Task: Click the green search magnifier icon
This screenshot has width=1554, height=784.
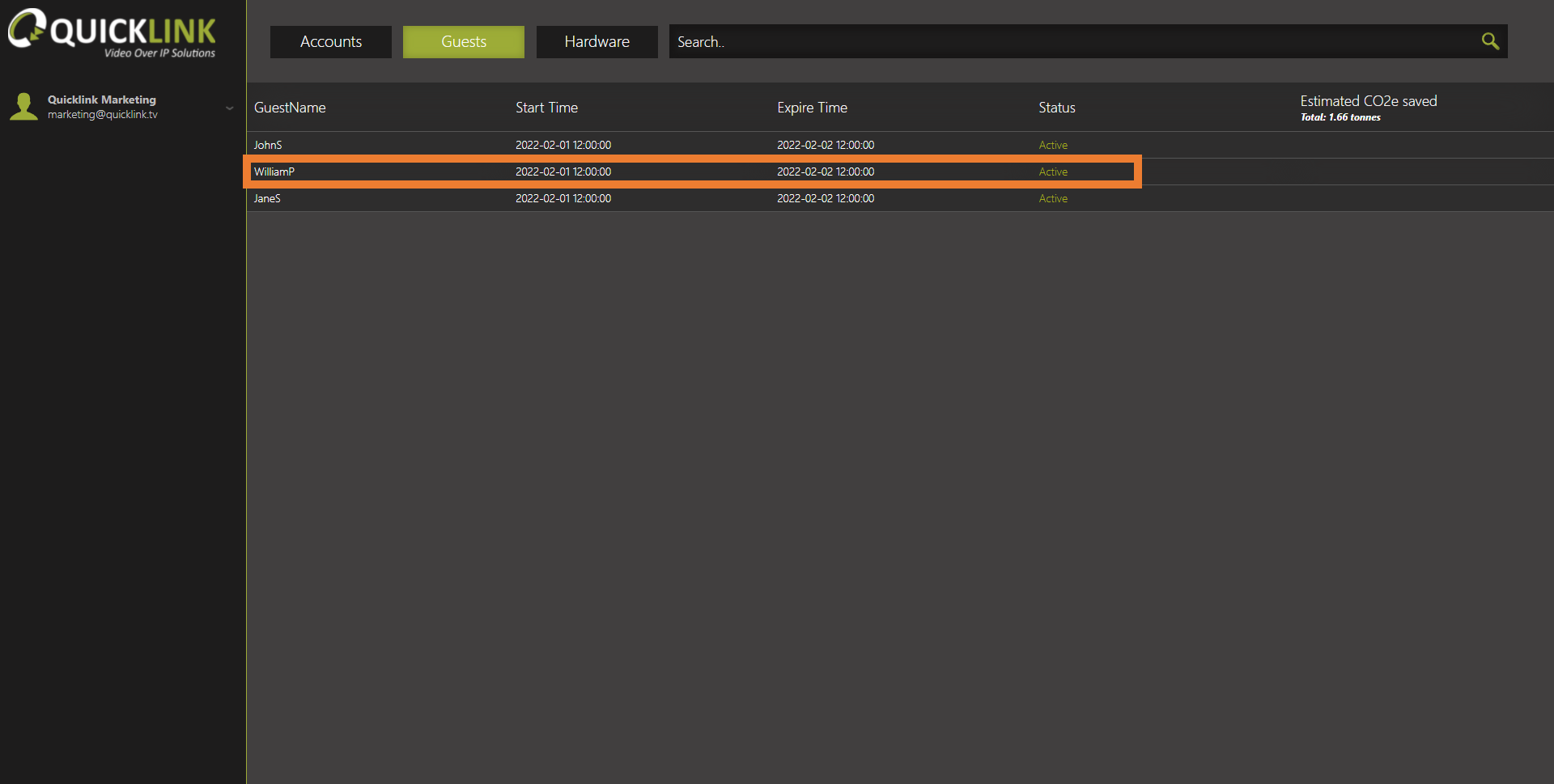Action: coord(1490,41)
